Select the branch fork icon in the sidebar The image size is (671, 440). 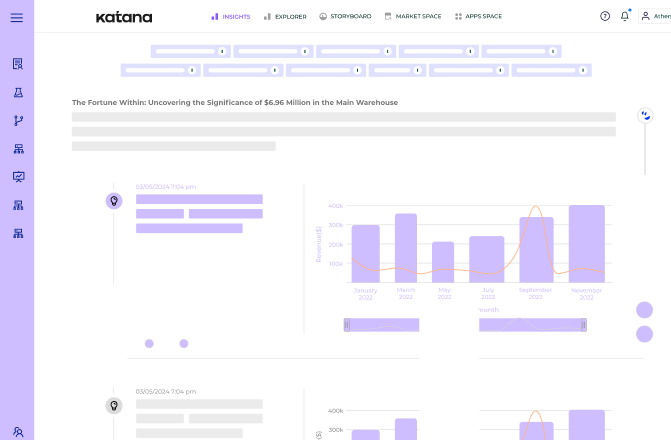pos(18,121)
